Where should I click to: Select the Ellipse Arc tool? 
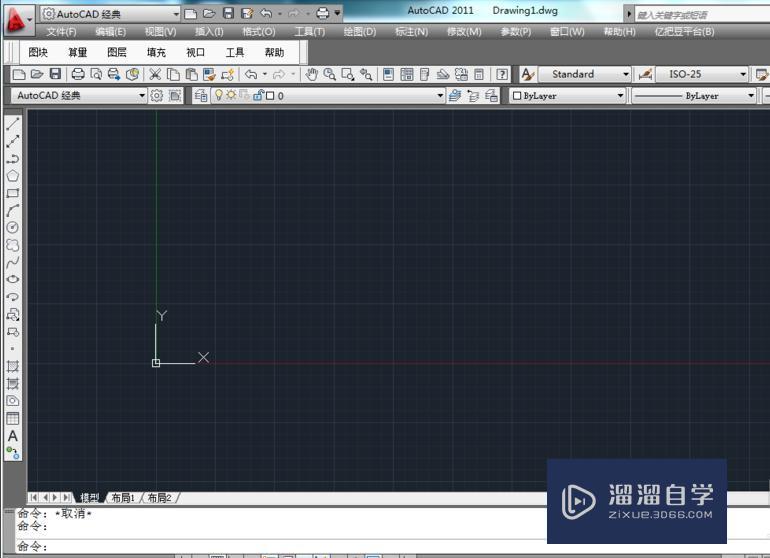(13, 297)
